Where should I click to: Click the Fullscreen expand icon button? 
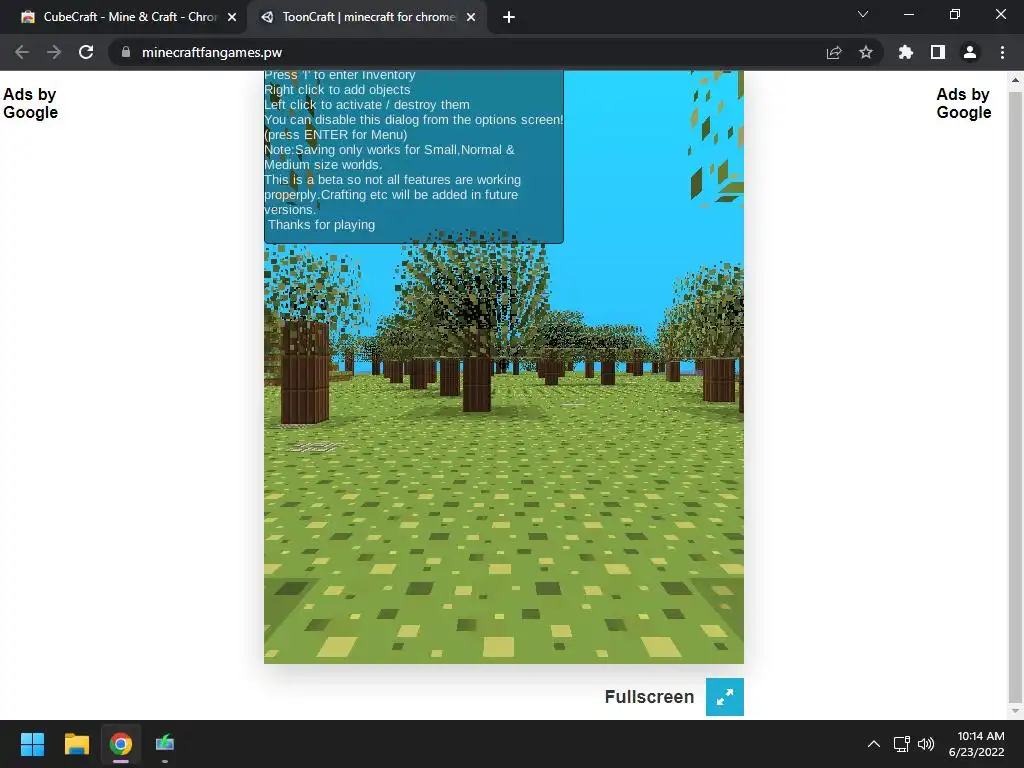click(x=724, y=697)
